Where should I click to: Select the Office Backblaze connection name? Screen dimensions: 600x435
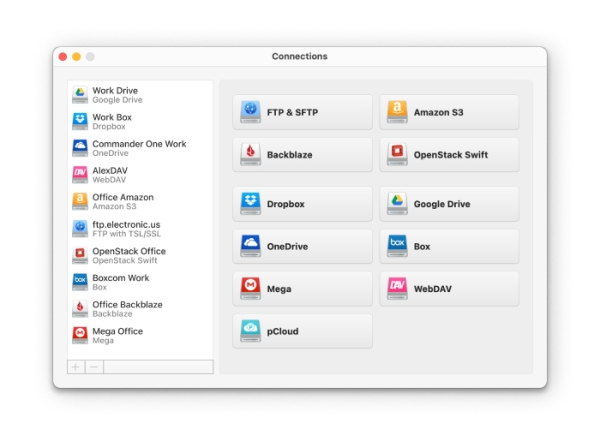pos(127,305)
